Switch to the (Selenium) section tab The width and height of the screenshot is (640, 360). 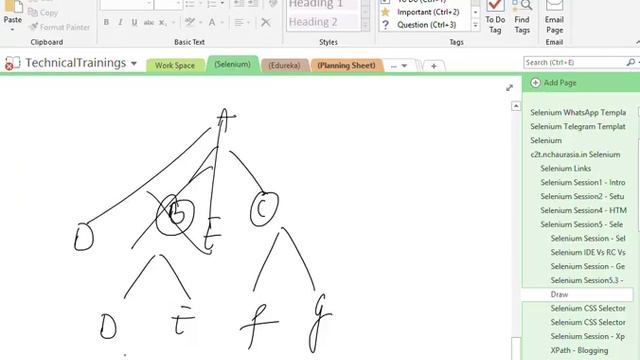(x=233, y=64)
